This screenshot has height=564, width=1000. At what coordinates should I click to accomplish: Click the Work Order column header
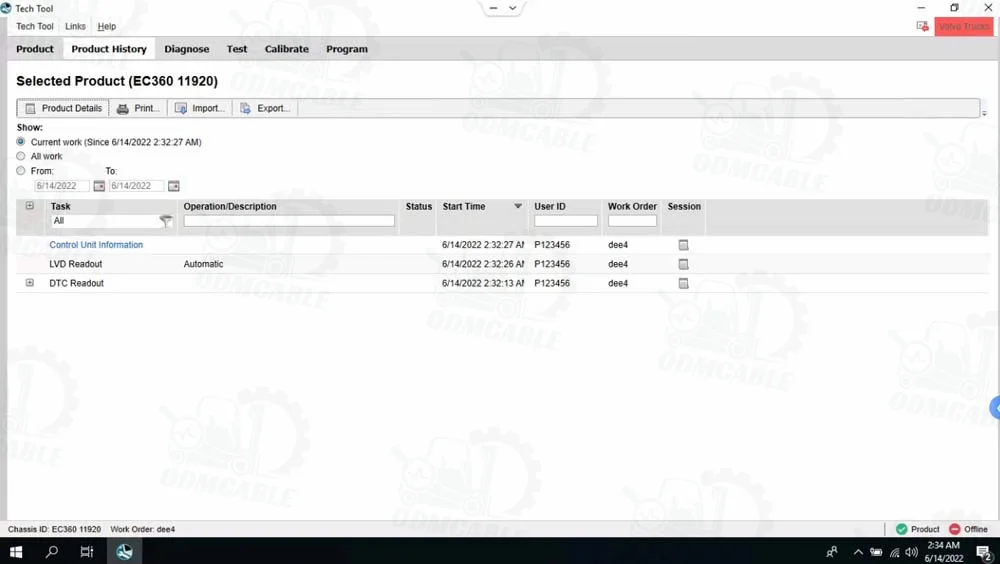(x=632, y=206)
